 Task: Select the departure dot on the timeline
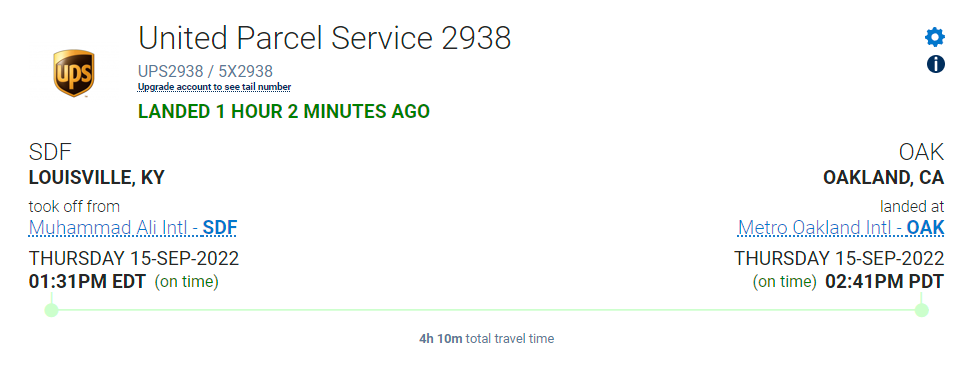click(x=52, y=310)
